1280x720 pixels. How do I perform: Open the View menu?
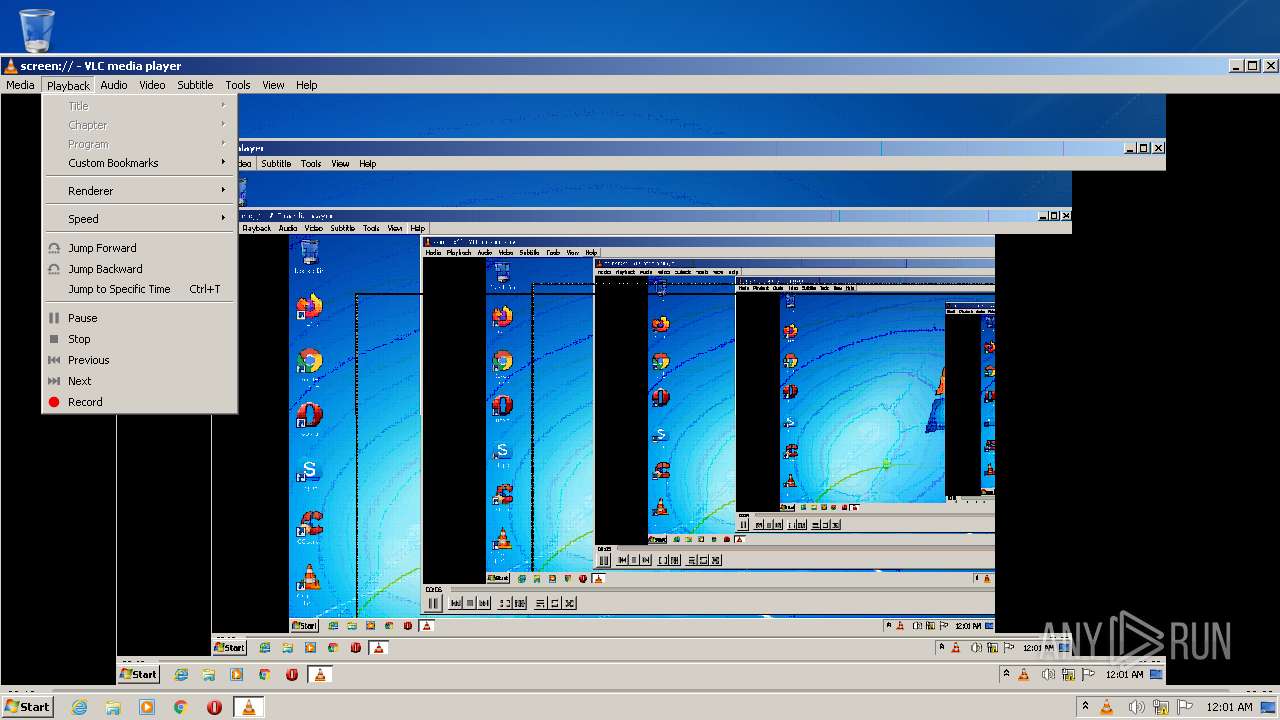tap(273, 85)
